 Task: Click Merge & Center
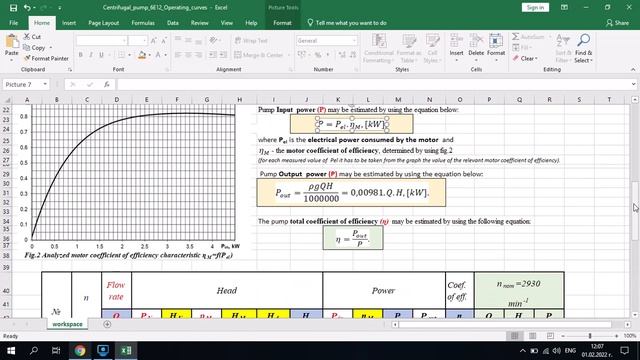[259, 55]
